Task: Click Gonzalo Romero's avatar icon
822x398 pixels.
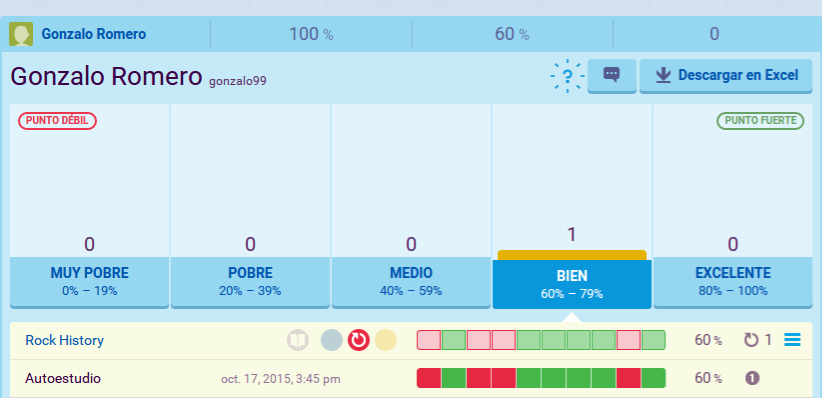Action: click(x=21, y=34)
